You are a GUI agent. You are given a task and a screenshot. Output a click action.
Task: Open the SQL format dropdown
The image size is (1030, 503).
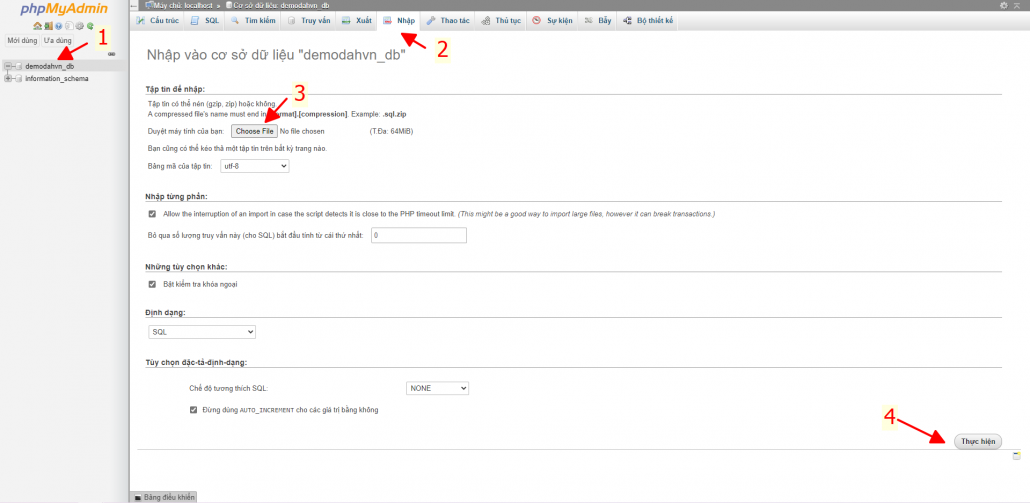click(202, 332)
